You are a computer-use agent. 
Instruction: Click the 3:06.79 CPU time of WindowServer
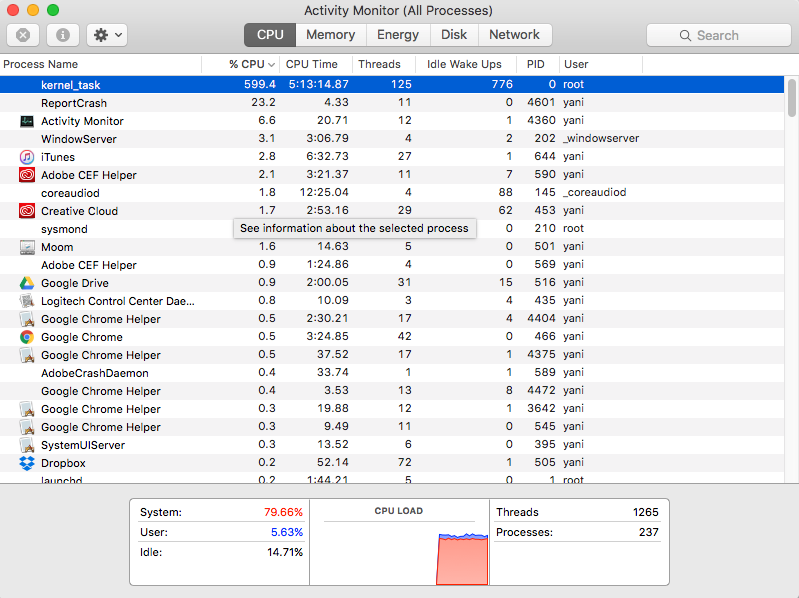(327, 138)
